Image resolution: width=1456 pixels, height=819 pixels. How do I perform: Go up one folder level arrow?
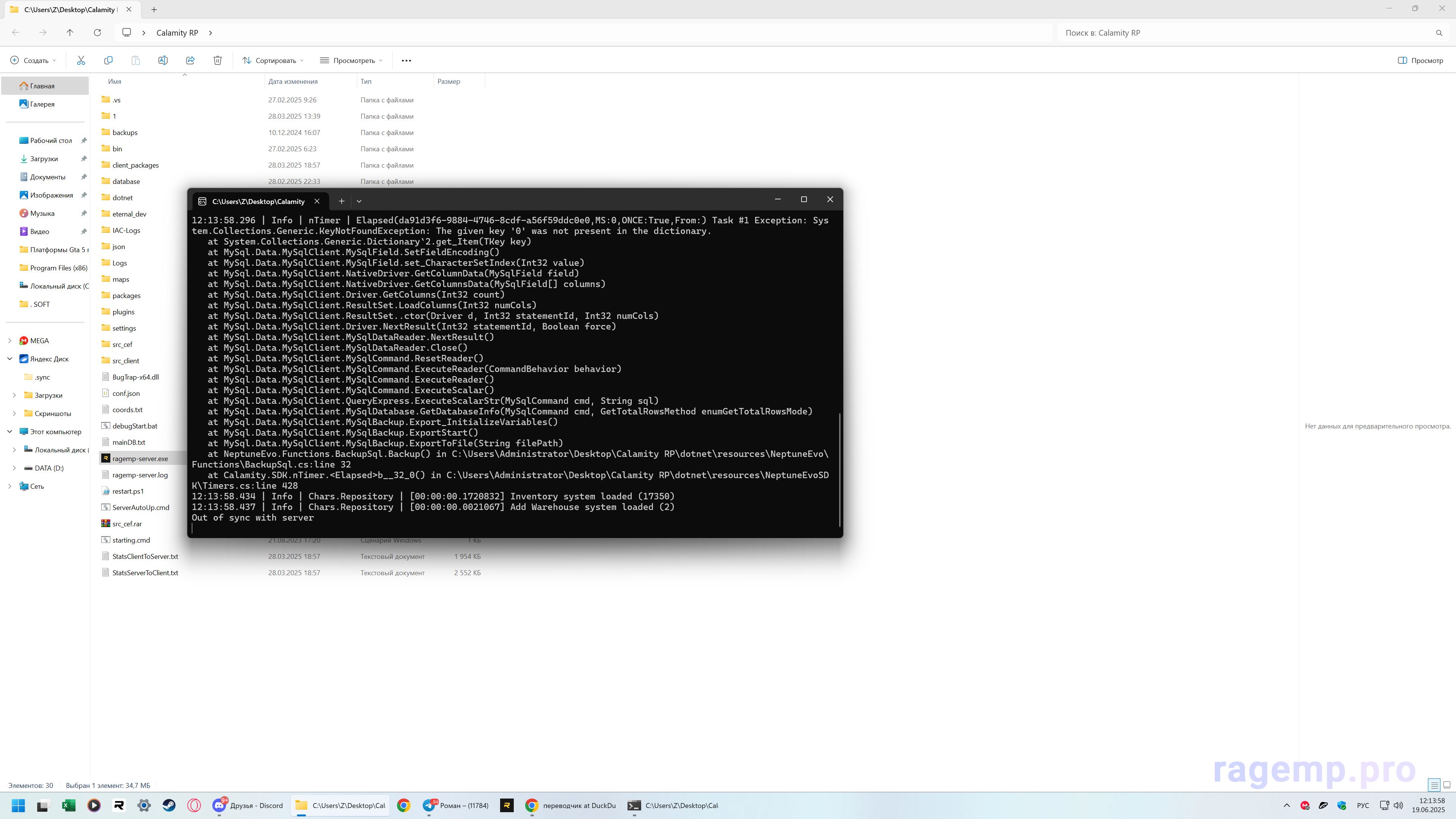click(70, 33)
